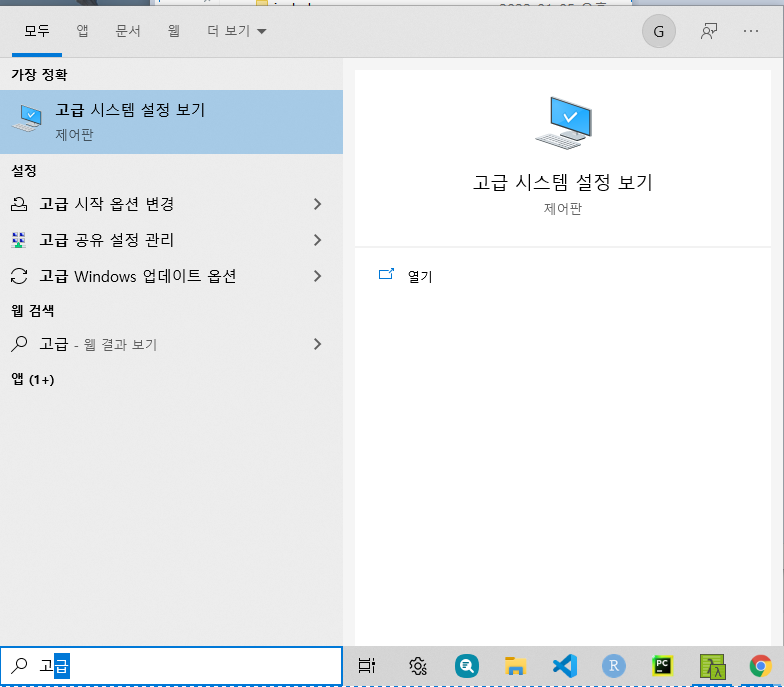
Task: Click large computer icon in preview pane
Action: point(564,123)
